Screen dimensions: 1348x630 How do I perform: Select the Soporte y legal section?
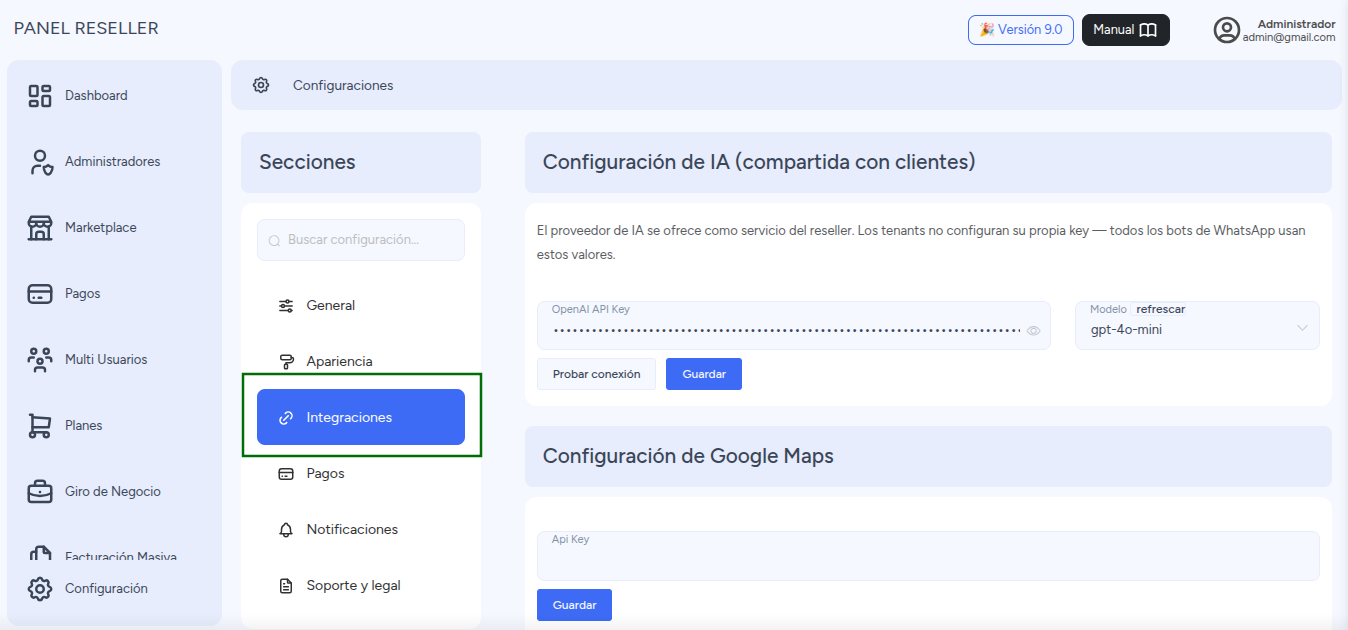coord(361,586)
